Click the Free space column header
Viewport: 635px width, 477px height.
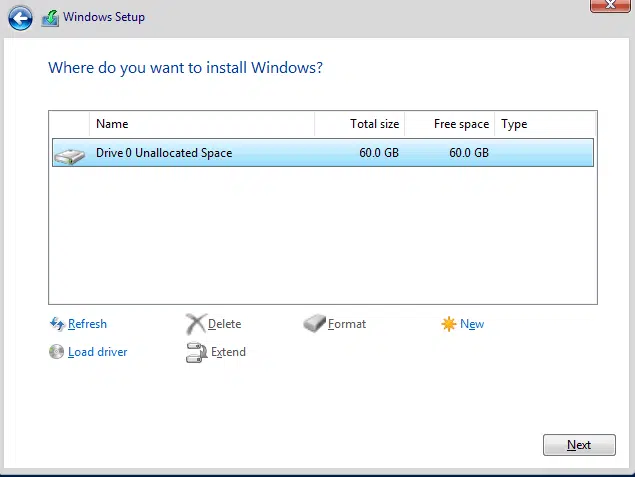point(450,124)
